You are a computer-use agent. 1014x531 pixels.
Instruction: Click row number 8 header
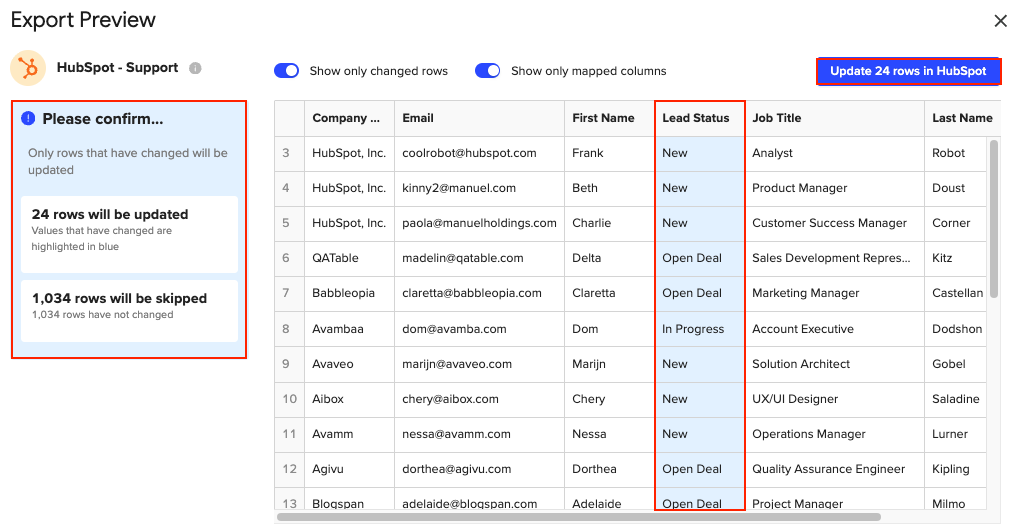coord(288,329)
